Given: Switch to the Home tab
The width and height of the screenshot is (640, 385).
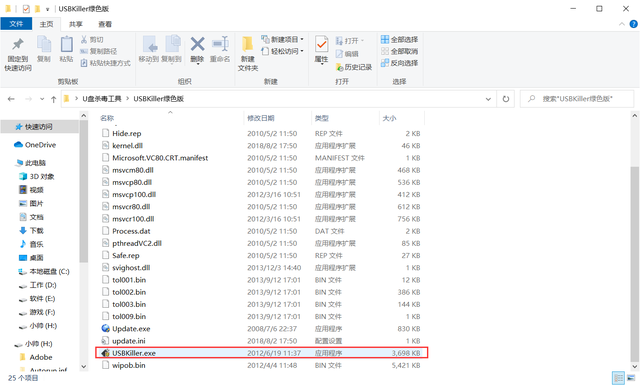Looking at the screenshot, I should pos(46,24).
